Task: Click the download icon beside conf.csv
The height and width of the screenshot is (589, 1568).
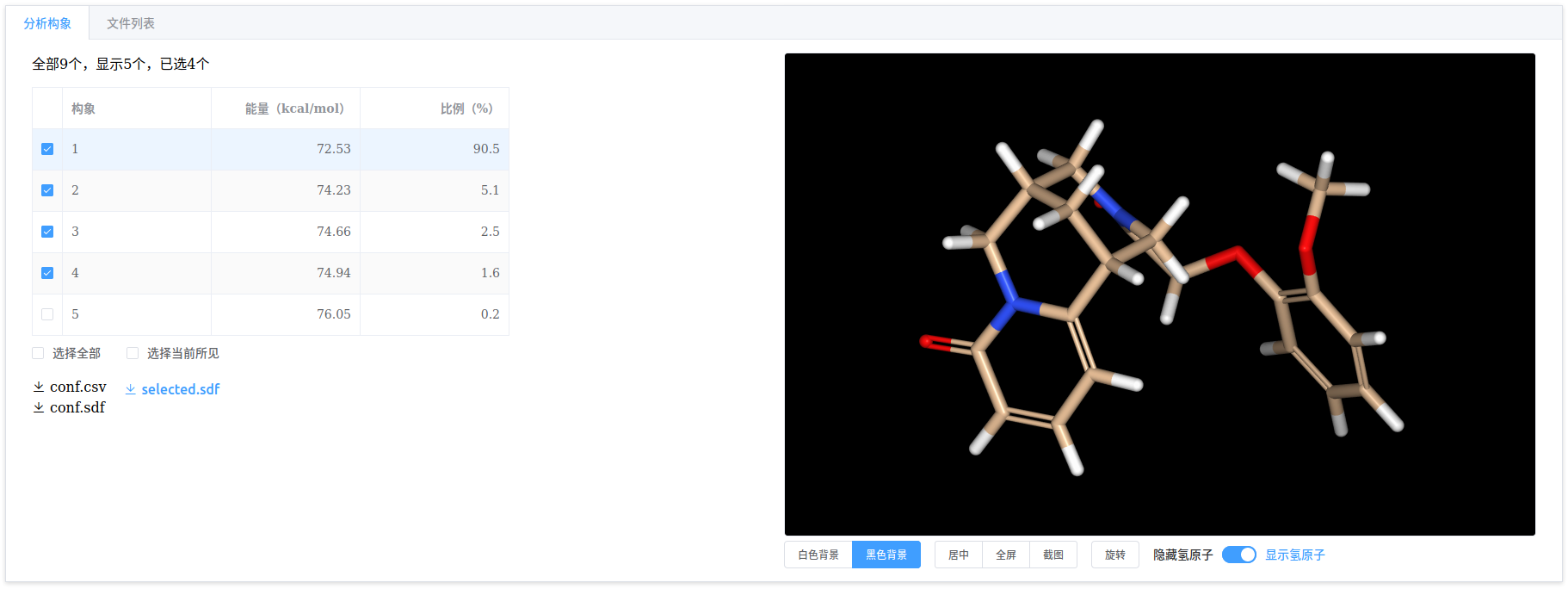Action: (39, 387)
